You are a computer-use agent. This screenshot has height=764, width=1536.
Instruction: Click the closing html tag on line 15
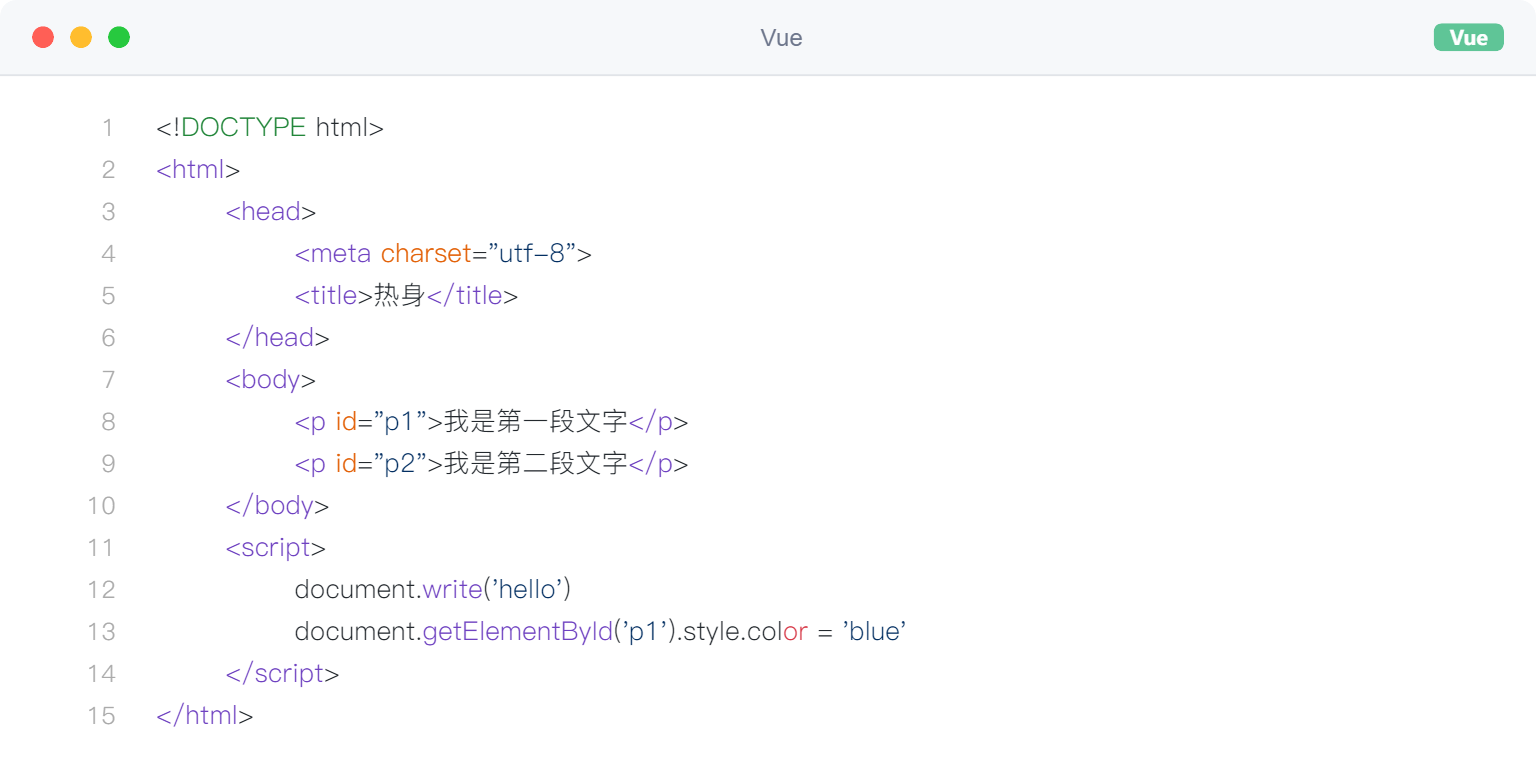[x=205, y=716]
